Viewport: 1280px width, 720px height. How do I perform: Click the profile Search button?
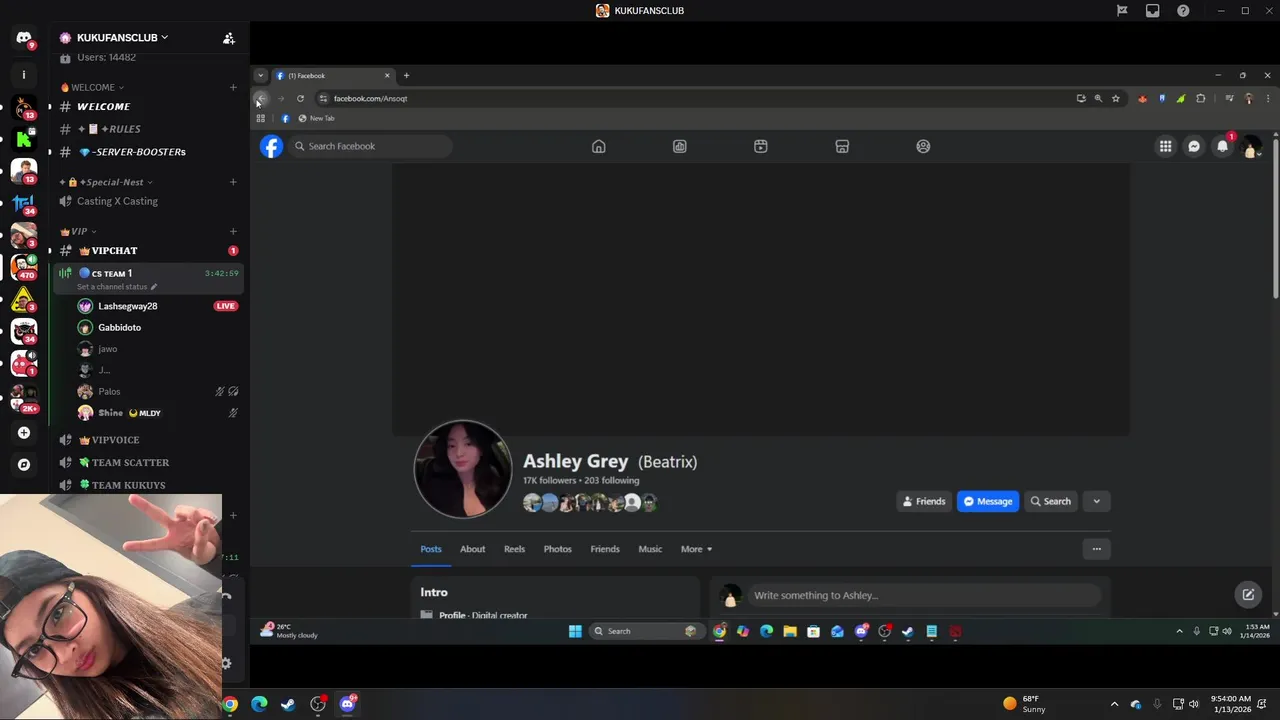(x=1050, y=501)
